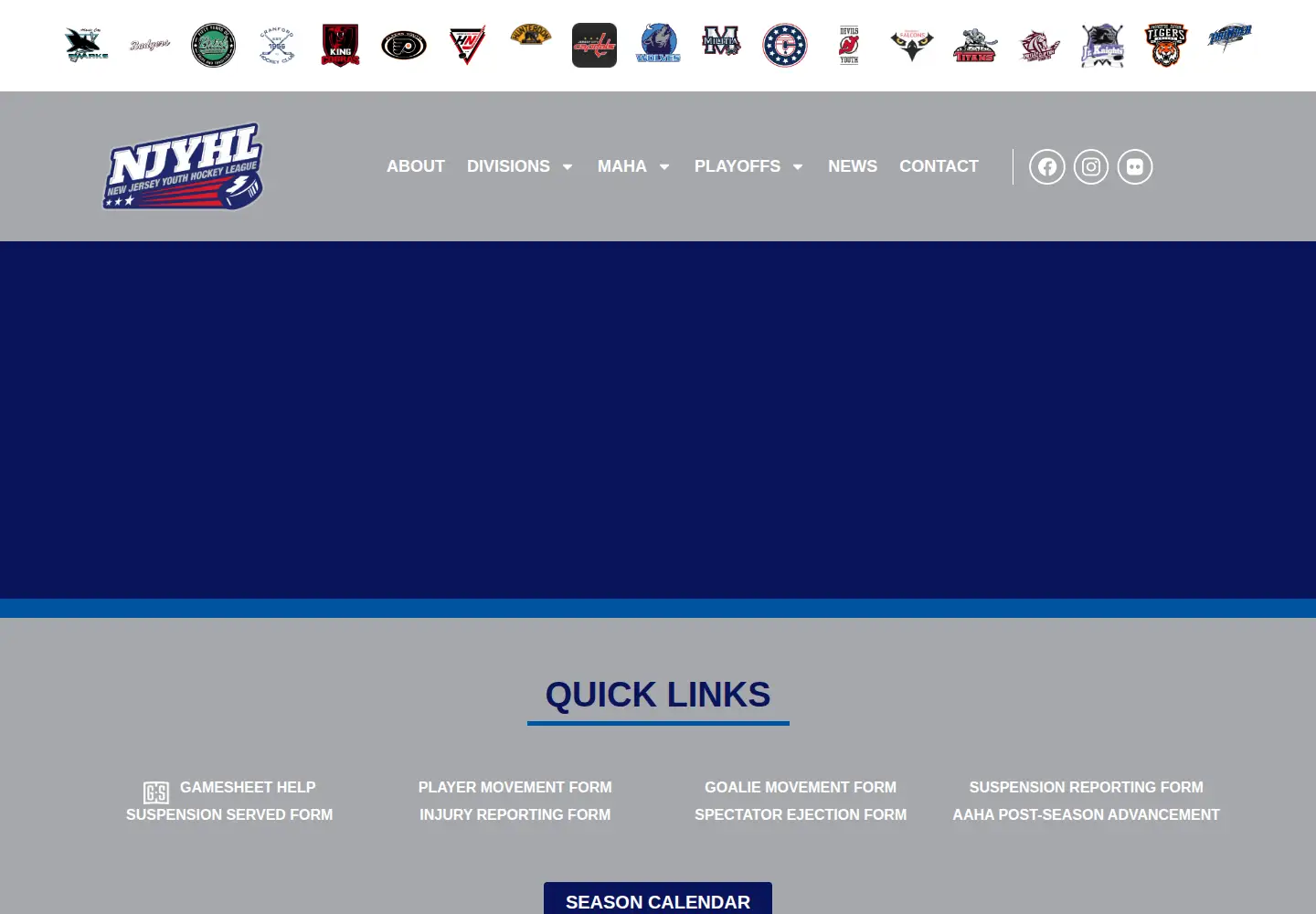Open the Gamesheet Help link
The width and height of the screenshot is (1316, 914).
pyautogui.click(x=248, y=787)
